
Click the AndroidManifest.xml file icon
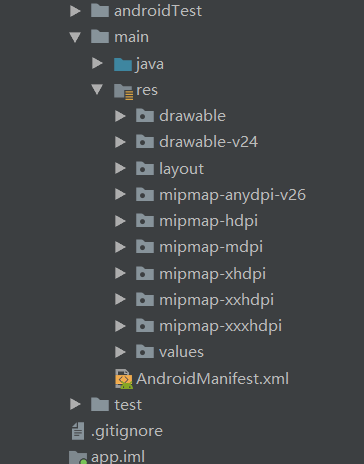click(x=124, y=379)
